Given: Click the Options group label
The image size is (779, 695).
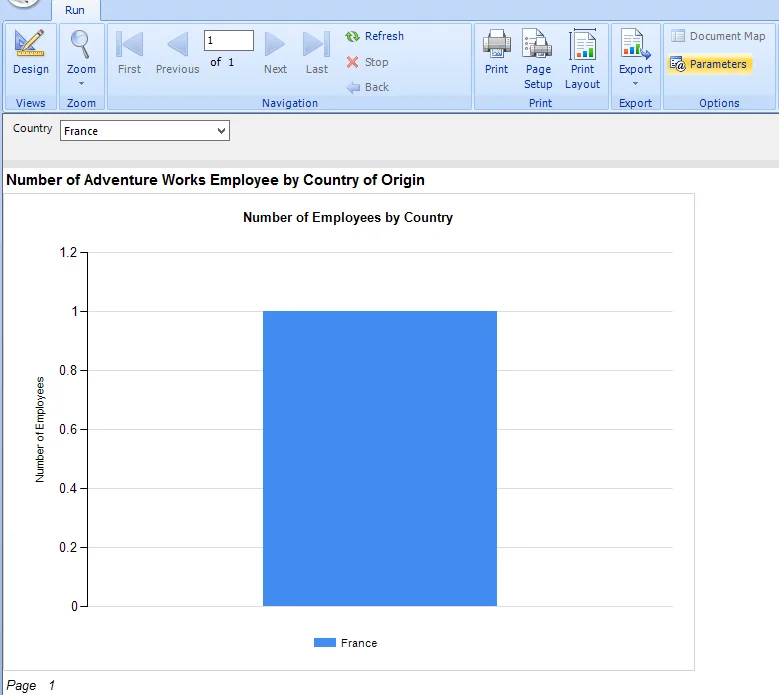Looking at the screenshot, I should (x=719, y=103).
